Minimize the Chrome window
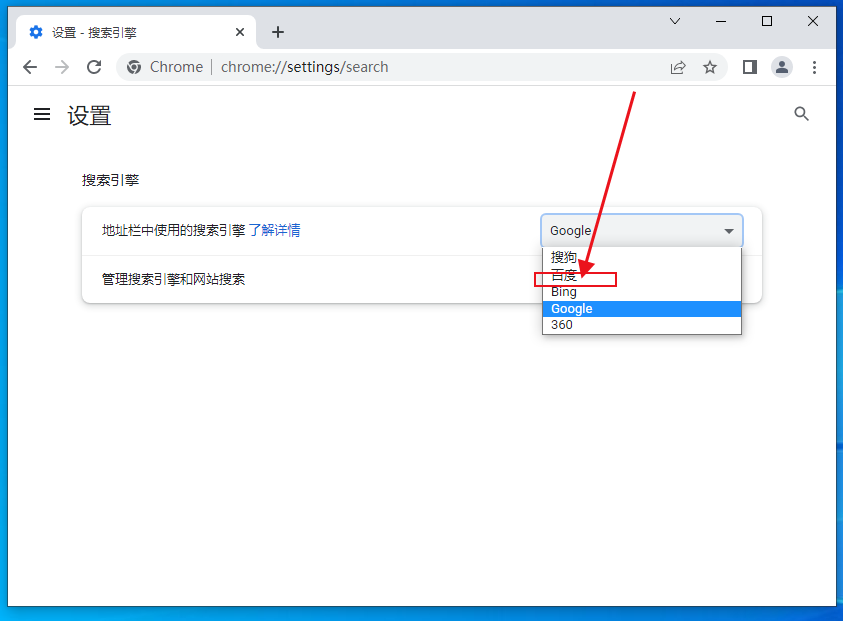Viewport: 843px width, 621px height. pos(721,22)
